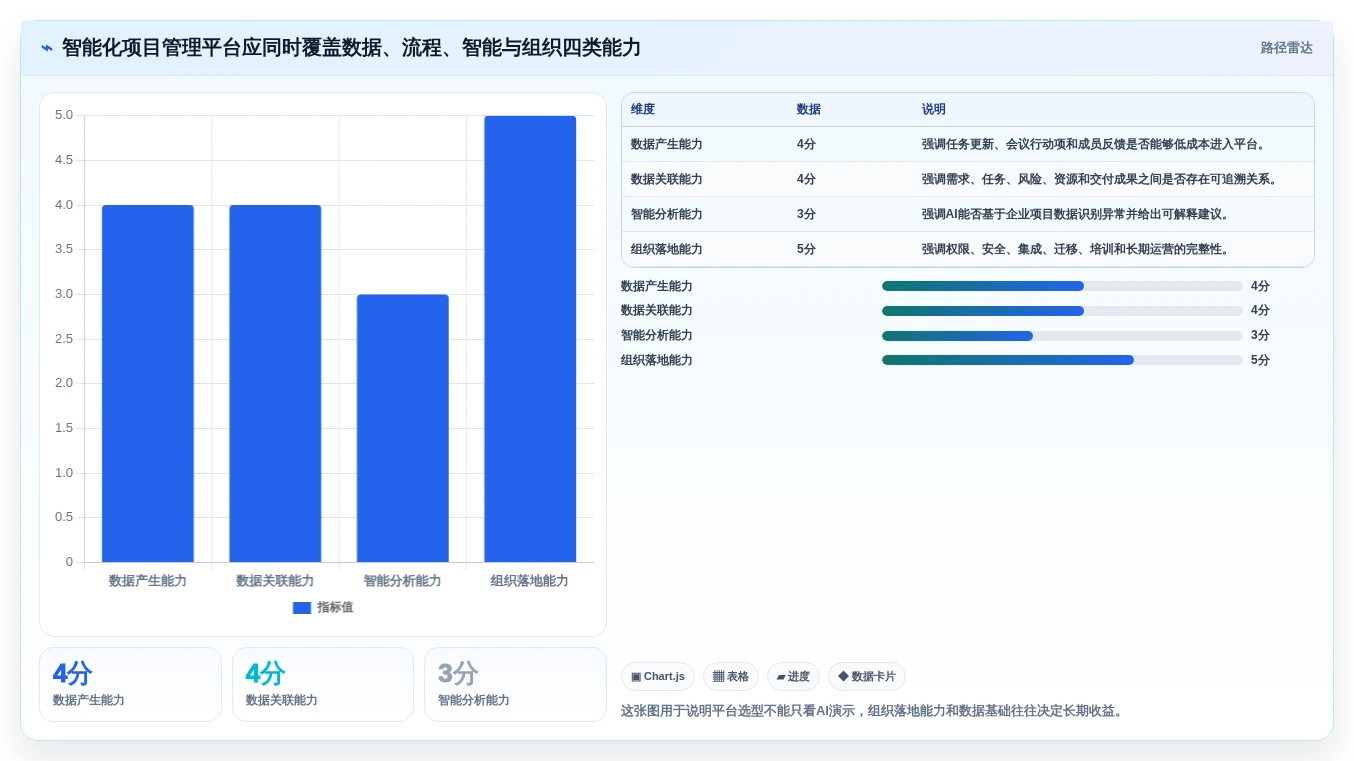The image size is (1354, 761).
Task: Toggle the 指标值 legend label in the chart
Action: coord(335,608)
